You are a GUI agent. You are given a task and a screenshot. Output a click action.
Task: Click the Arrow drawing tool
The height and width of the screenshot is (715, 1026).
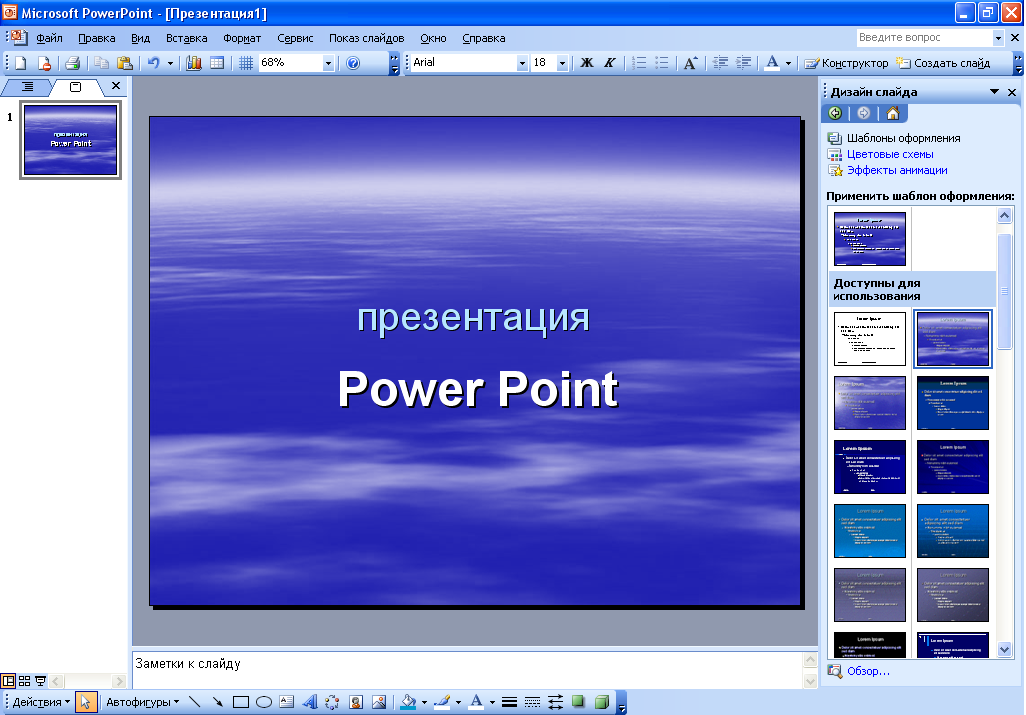[x=217, y=702]
